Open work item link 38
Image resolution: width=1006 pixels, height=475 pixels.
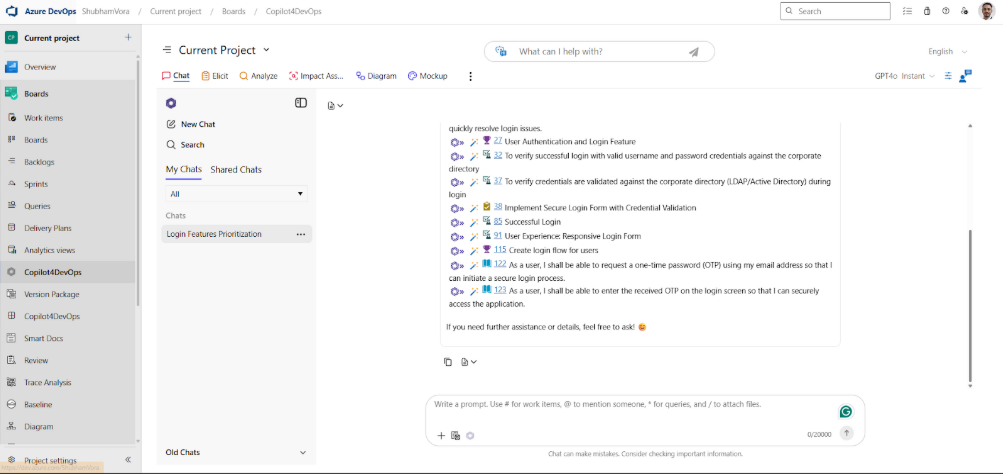[x=498, y=207]
